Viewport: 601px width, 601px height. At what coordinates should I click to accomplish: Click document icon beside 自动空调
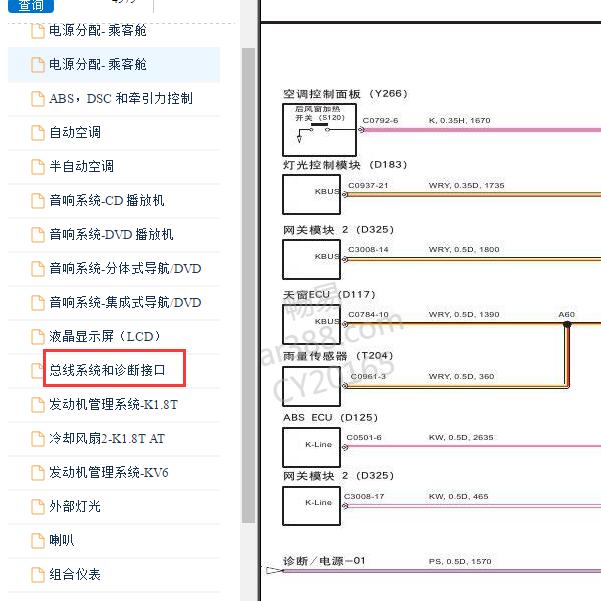point(38,133)
